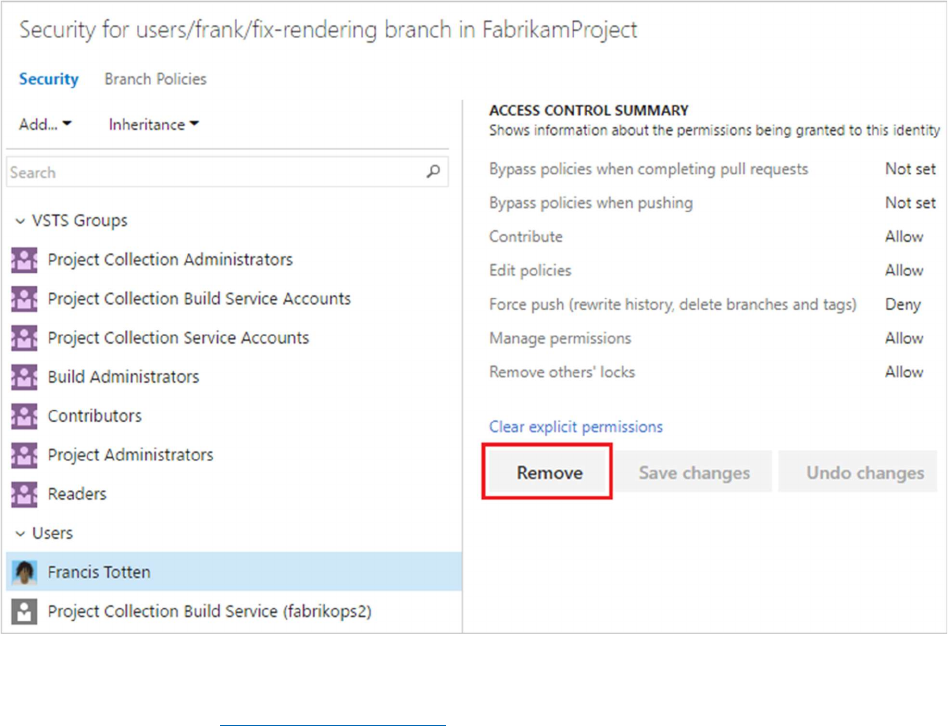Click Francis Totten's avatar picture

pyautogui.click(x=24, y=573)
